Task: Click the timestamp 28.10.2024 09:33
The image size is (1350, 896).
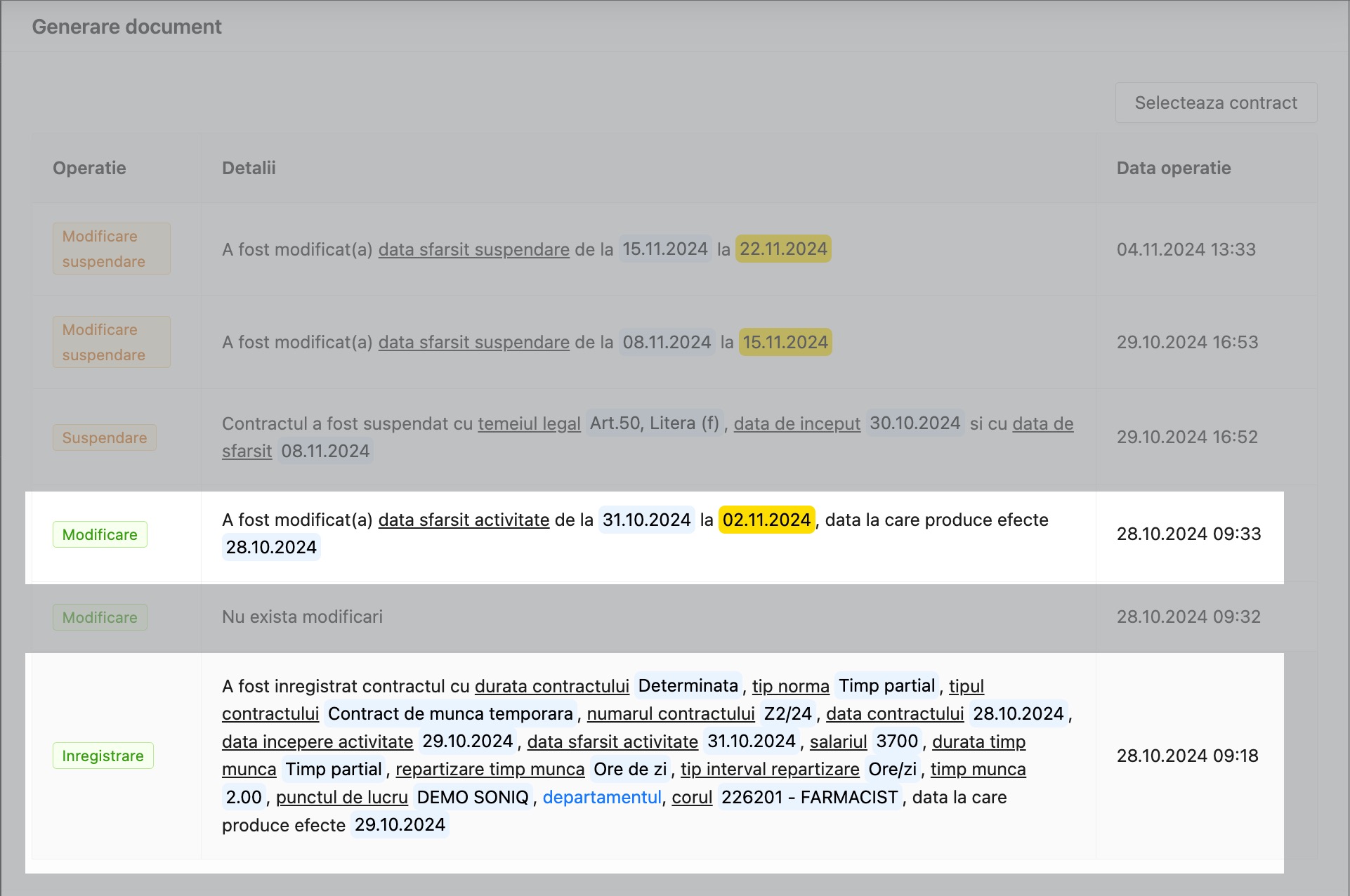Action: 1189,534
